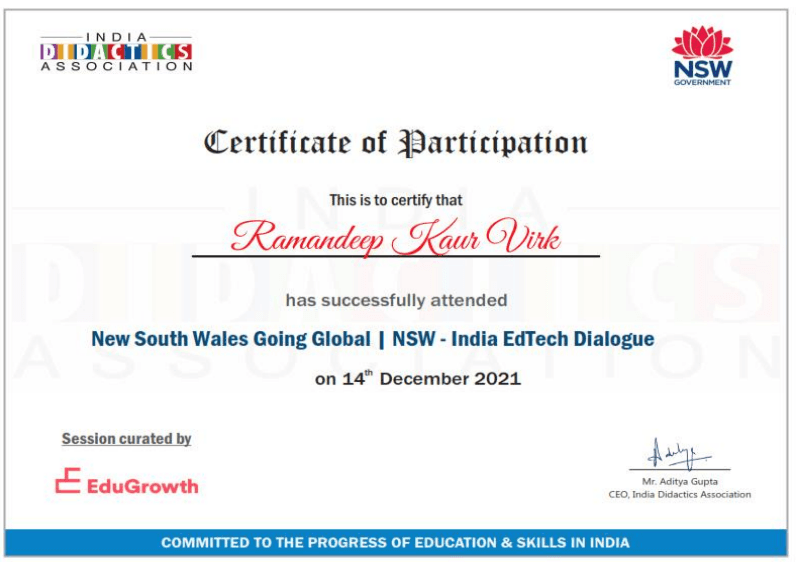Click the recipient name Ramandeep Kaur Virk
Image resolution: width=796 pixels, height=562 pixels.
click(395, 238)
